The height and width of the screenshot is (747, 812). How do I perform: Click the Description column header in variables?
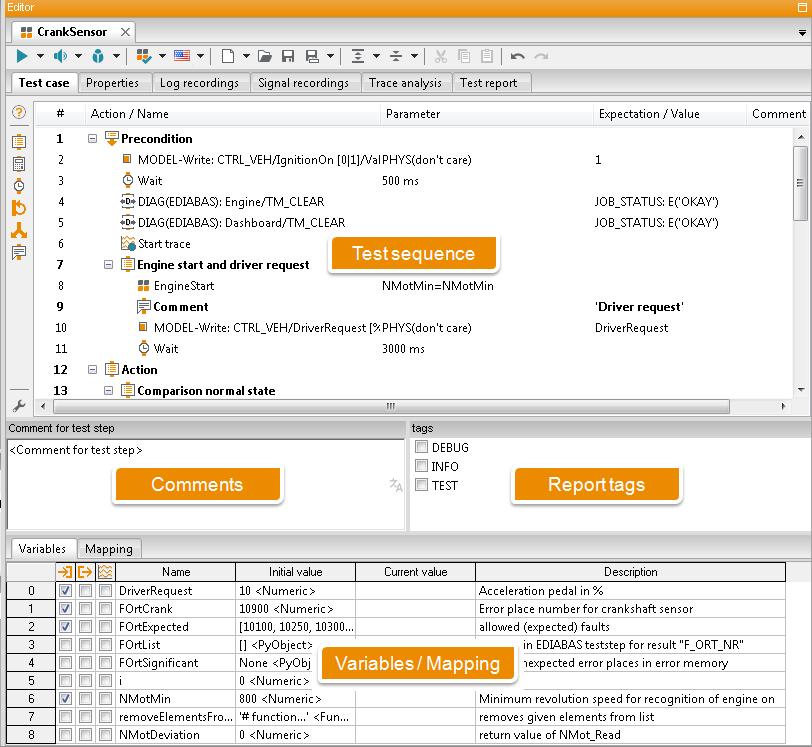pos(630,572)
